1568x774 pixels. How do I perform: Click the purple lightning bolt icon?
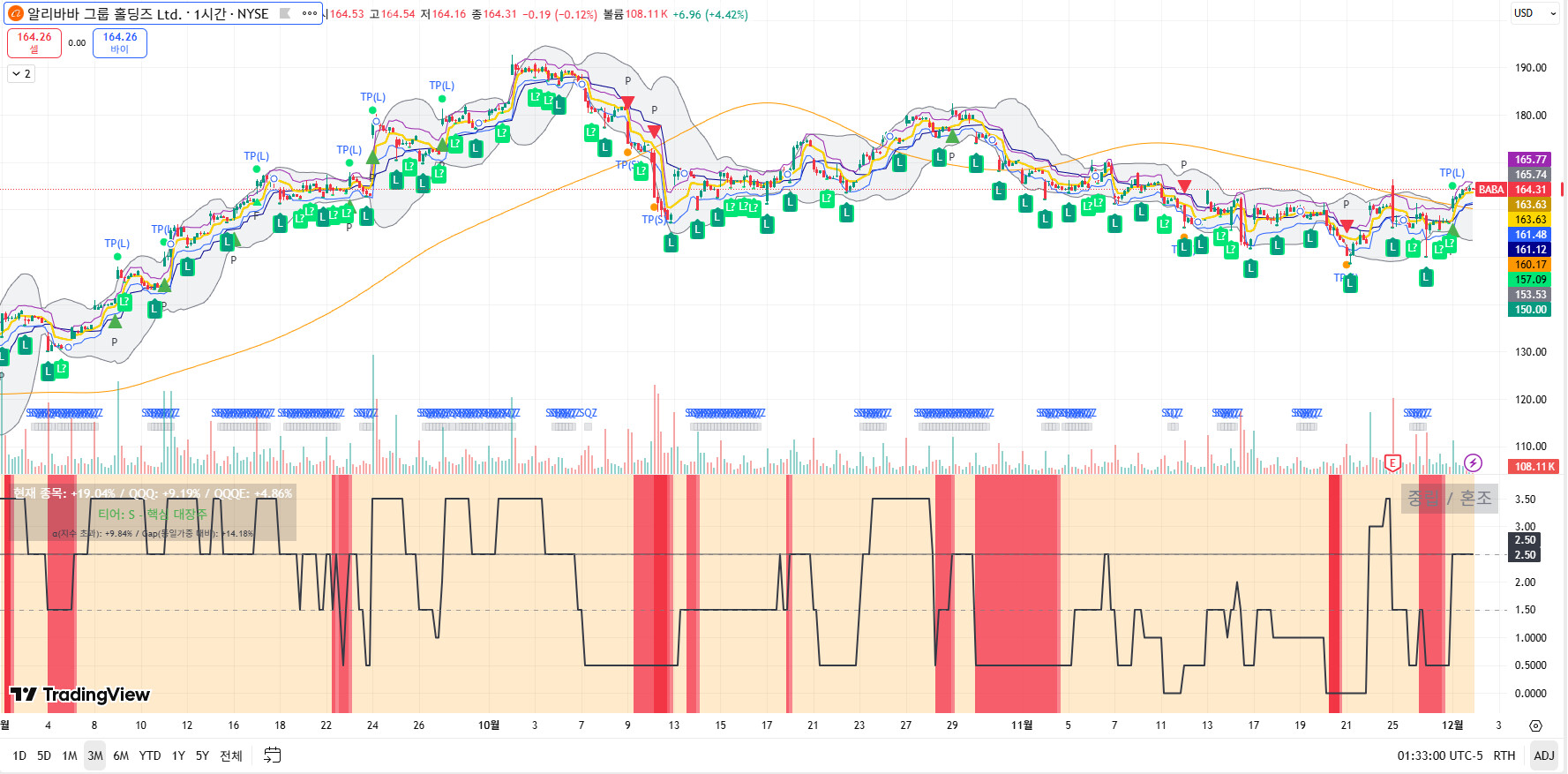point(1473,462)
